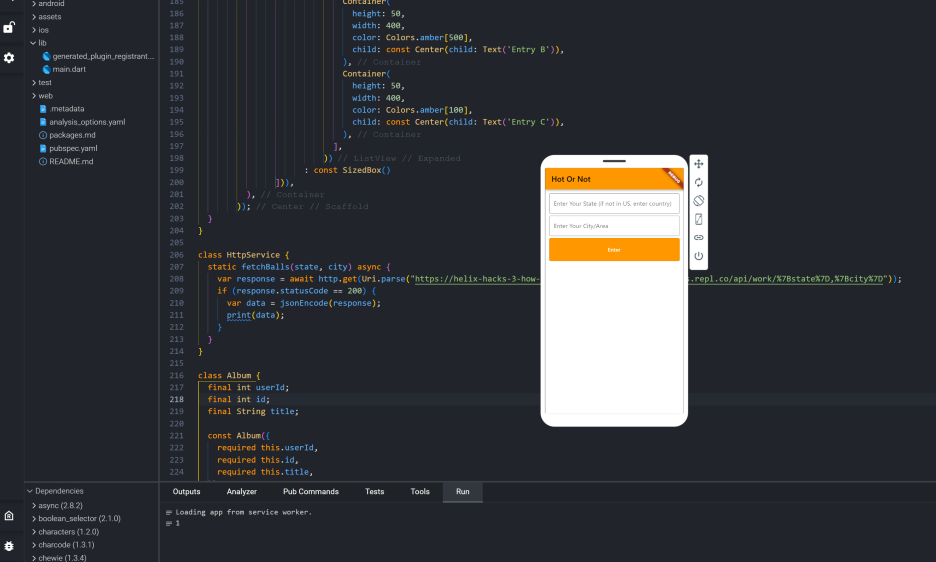Click file icon beside analysis_options.yaml
936x562 pixels.
(x=43, y=122)
